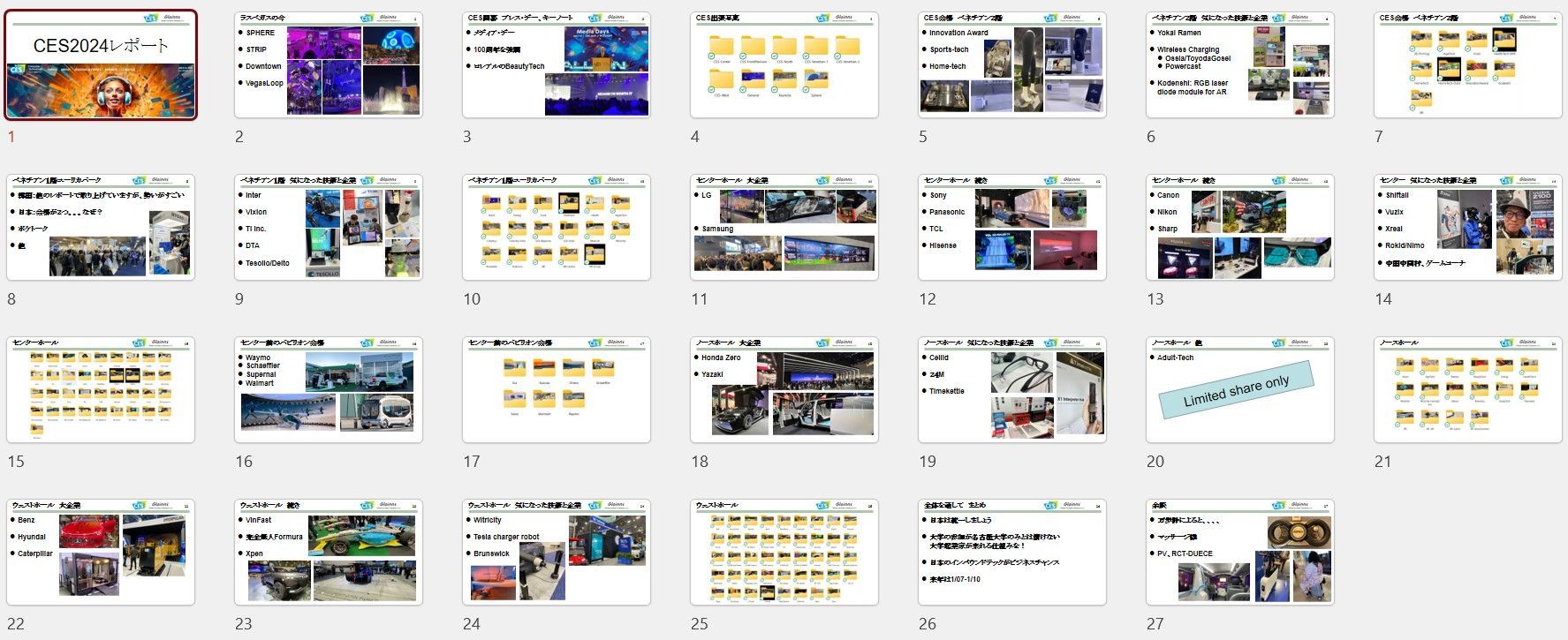Select slide 25 filled with folder icons
Viewport: 1568px width, 640px height.
(784, 553)
